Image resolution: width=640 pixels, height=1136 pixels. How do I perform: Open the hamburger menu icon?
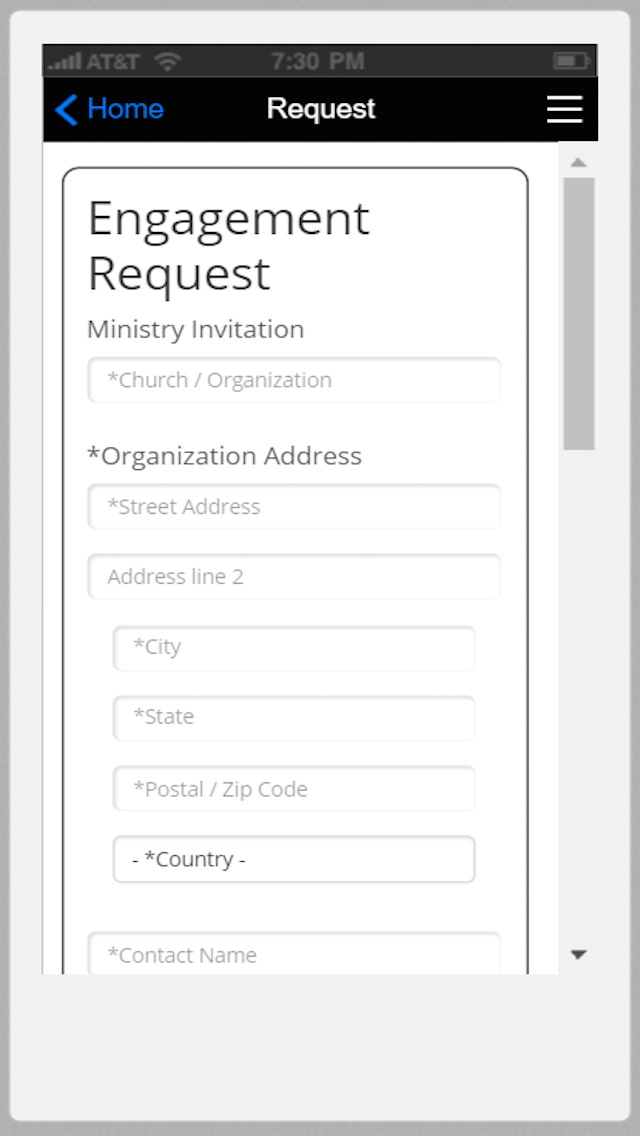(x=565, y=109)
